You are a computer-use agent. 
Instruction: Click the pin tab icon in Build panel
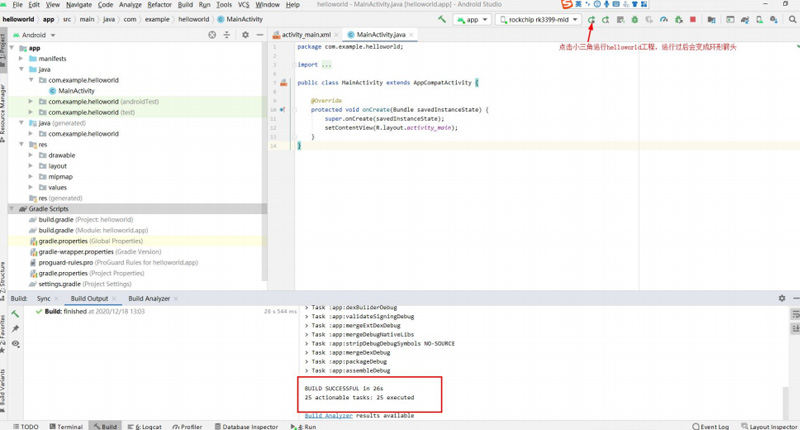(15, 328)
